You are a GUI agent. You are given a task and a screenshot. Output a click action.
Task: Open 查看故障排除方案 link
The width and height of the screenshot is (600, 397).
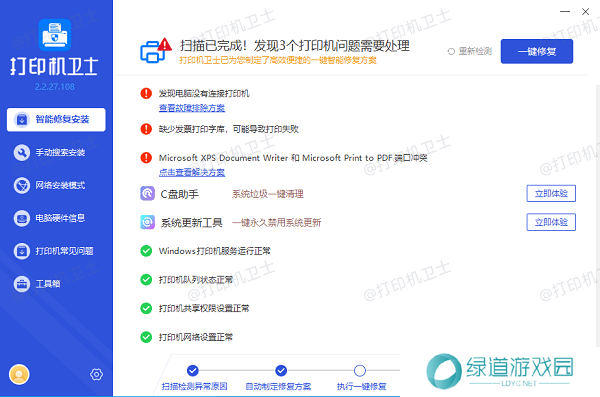tap(192, 108)
